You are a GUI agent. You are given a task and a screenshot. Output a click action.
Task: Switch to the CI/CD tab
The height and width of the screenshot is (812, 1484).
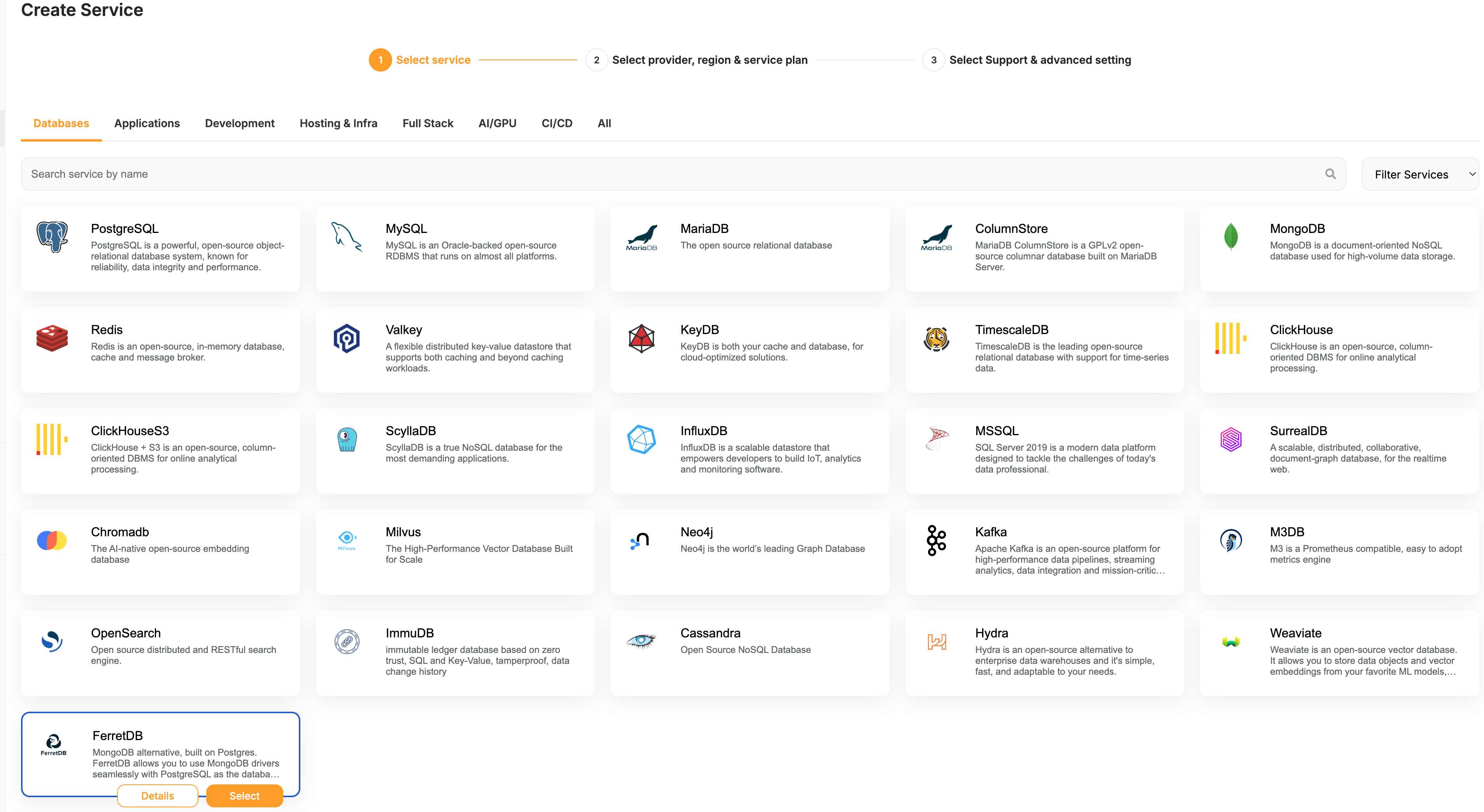[x=556, y=123]
